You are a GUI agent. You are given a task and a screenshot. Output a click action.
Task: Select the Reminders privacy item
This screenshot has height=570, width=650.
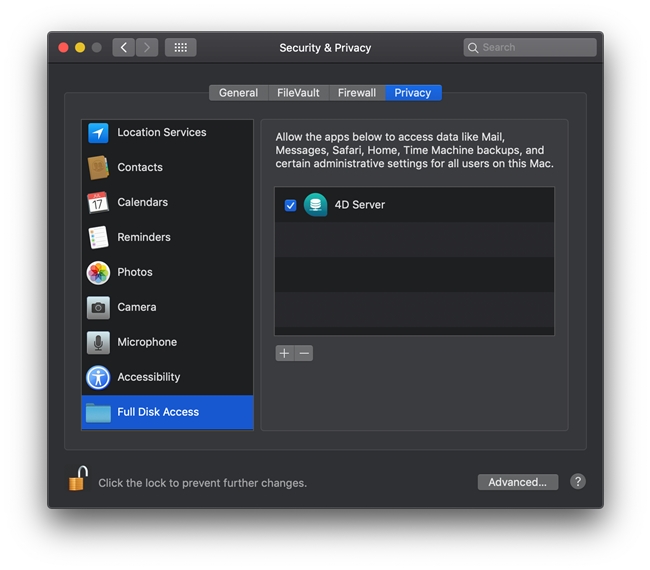click(x=143, y=237)
